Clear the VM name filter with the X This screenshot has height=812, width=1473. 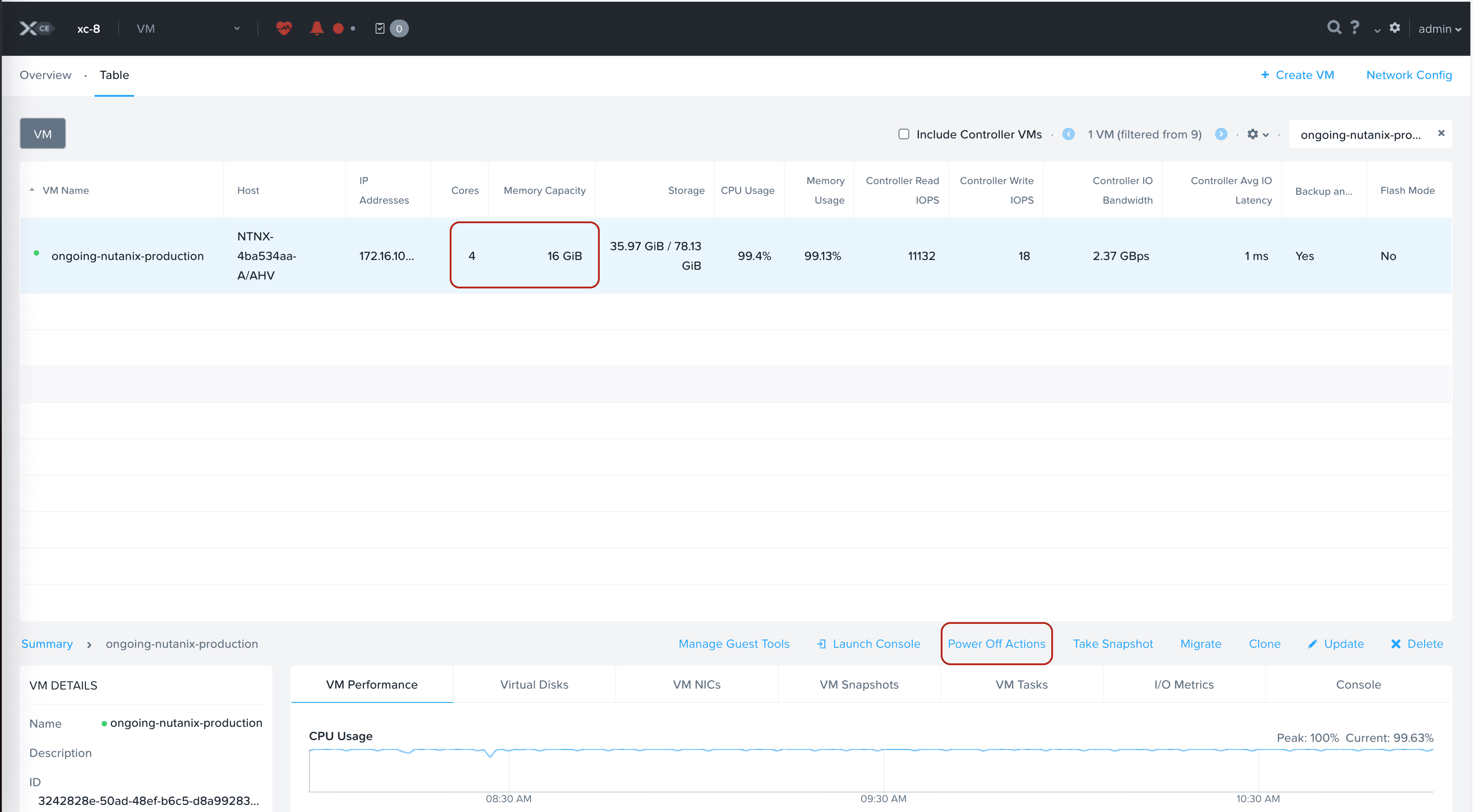pos(1441,133)
